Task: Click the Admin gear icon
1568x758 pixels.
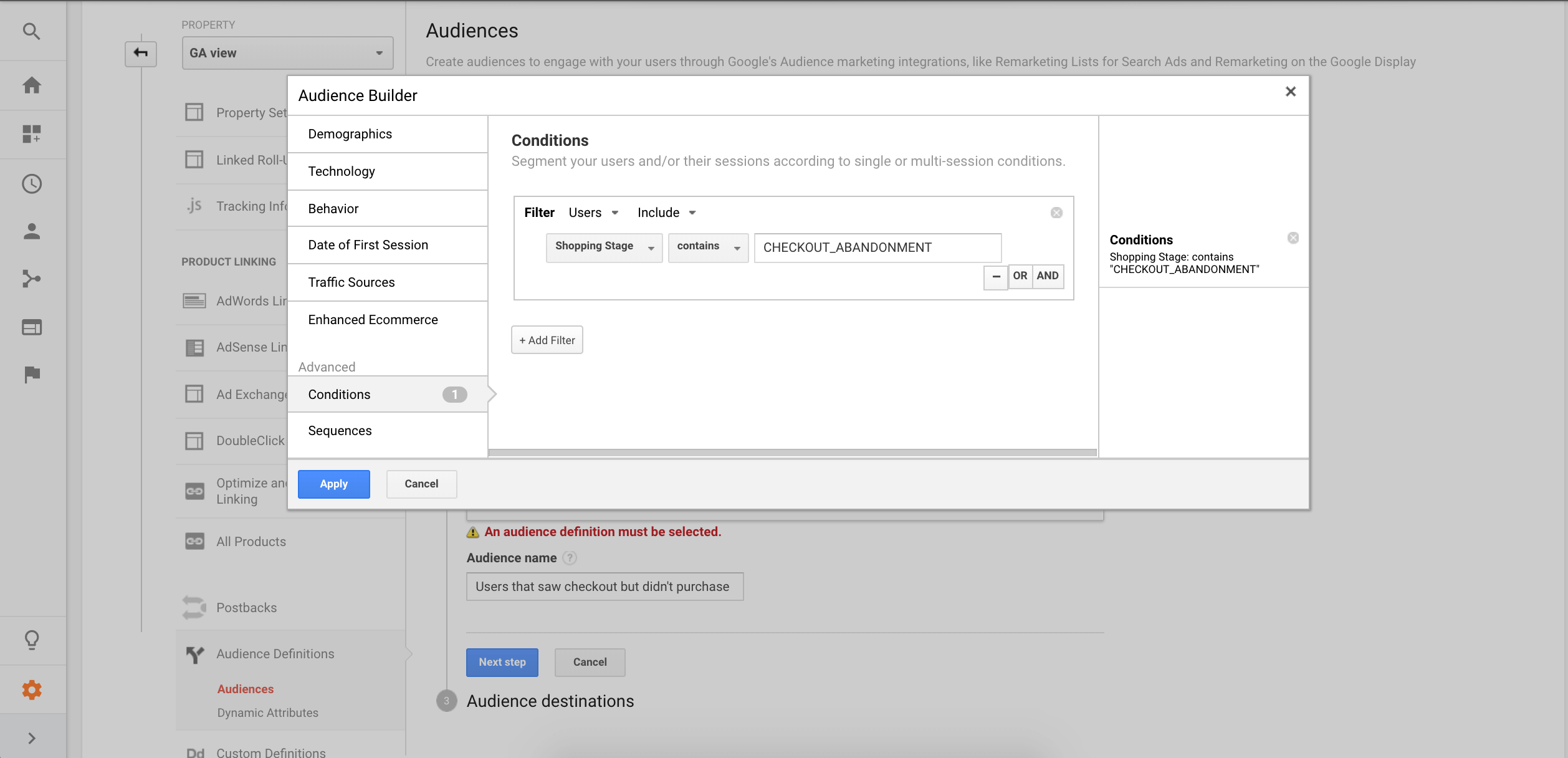Action: click(31, 689)
